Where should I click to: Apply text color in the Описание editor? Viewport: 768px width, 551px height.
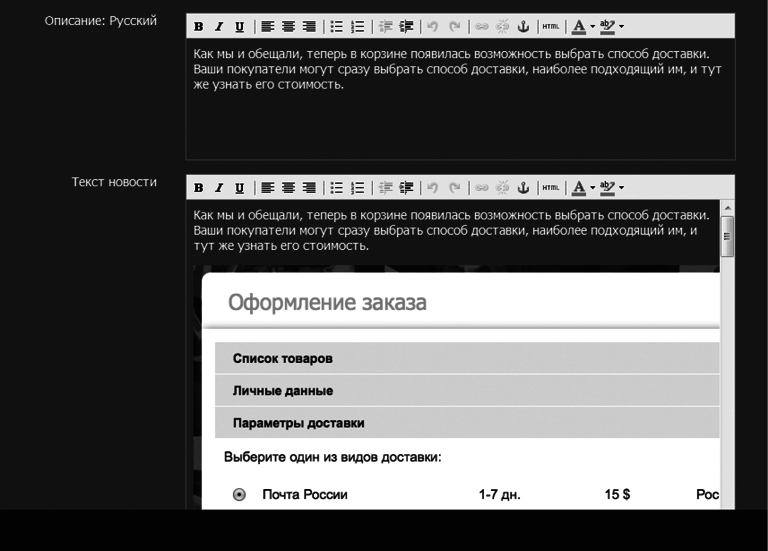coord(579,26)
